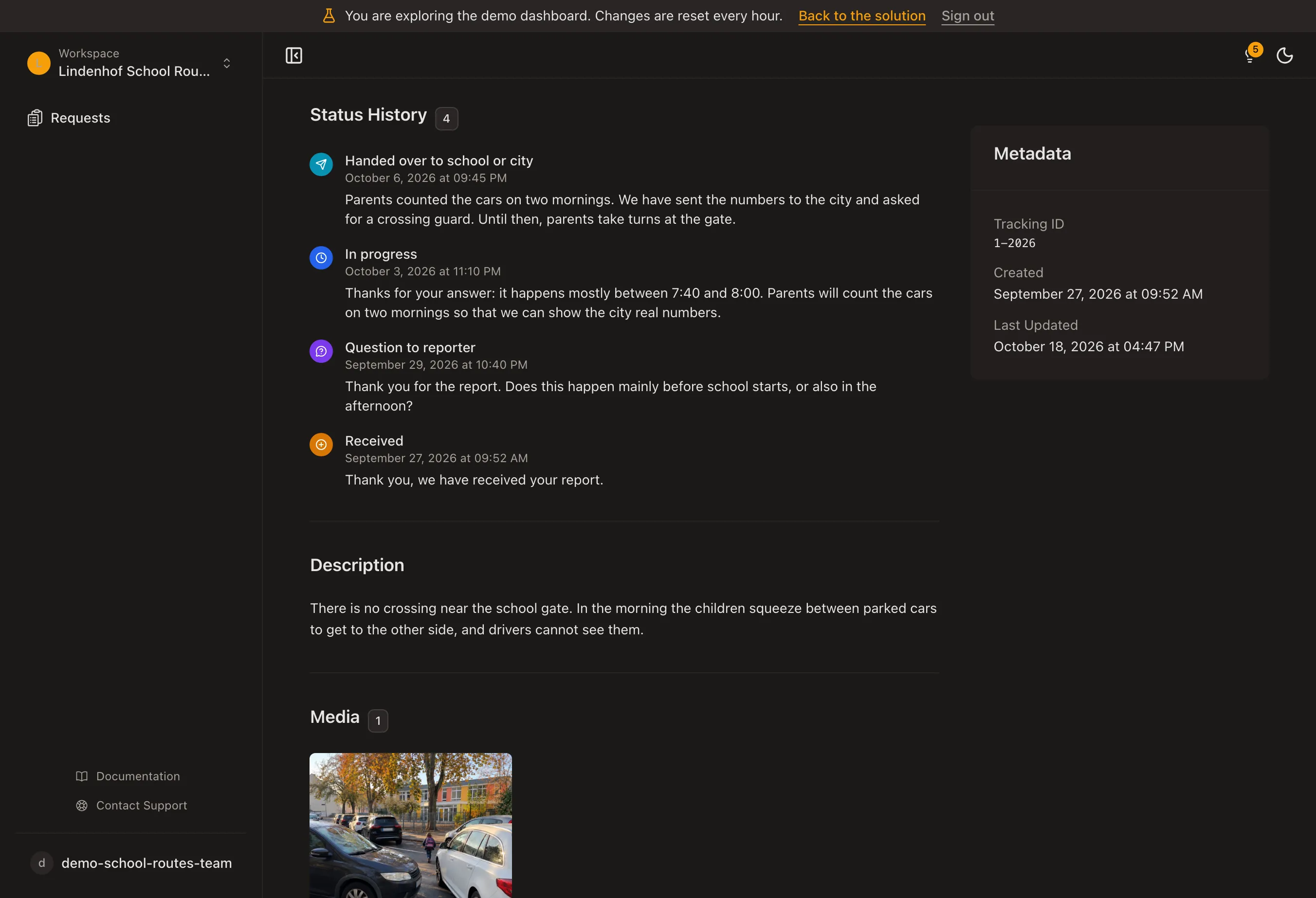The image size is (1316, 898).
Task: Click the Description heading
Action: 357,565
